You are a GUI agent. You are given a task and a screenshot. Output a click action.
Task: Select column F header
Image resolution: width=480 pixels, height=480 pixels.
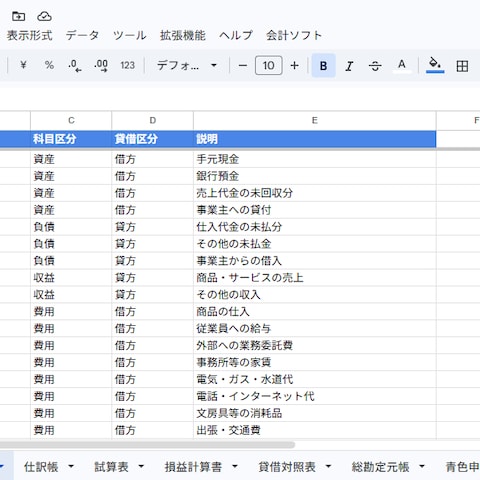coord(458,120)
